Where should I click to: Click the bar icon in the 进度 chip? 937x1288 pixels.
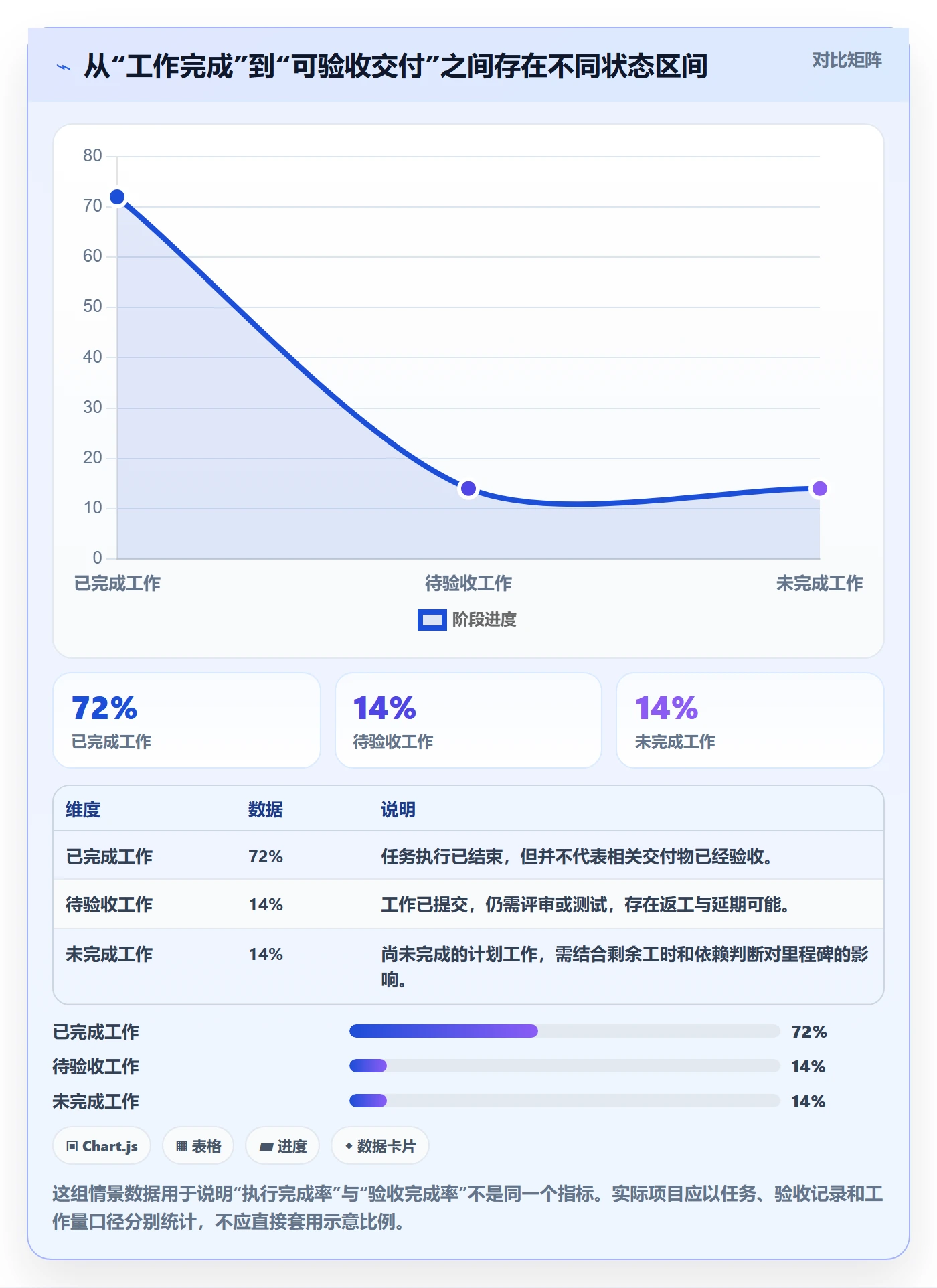coord(266,1147)
